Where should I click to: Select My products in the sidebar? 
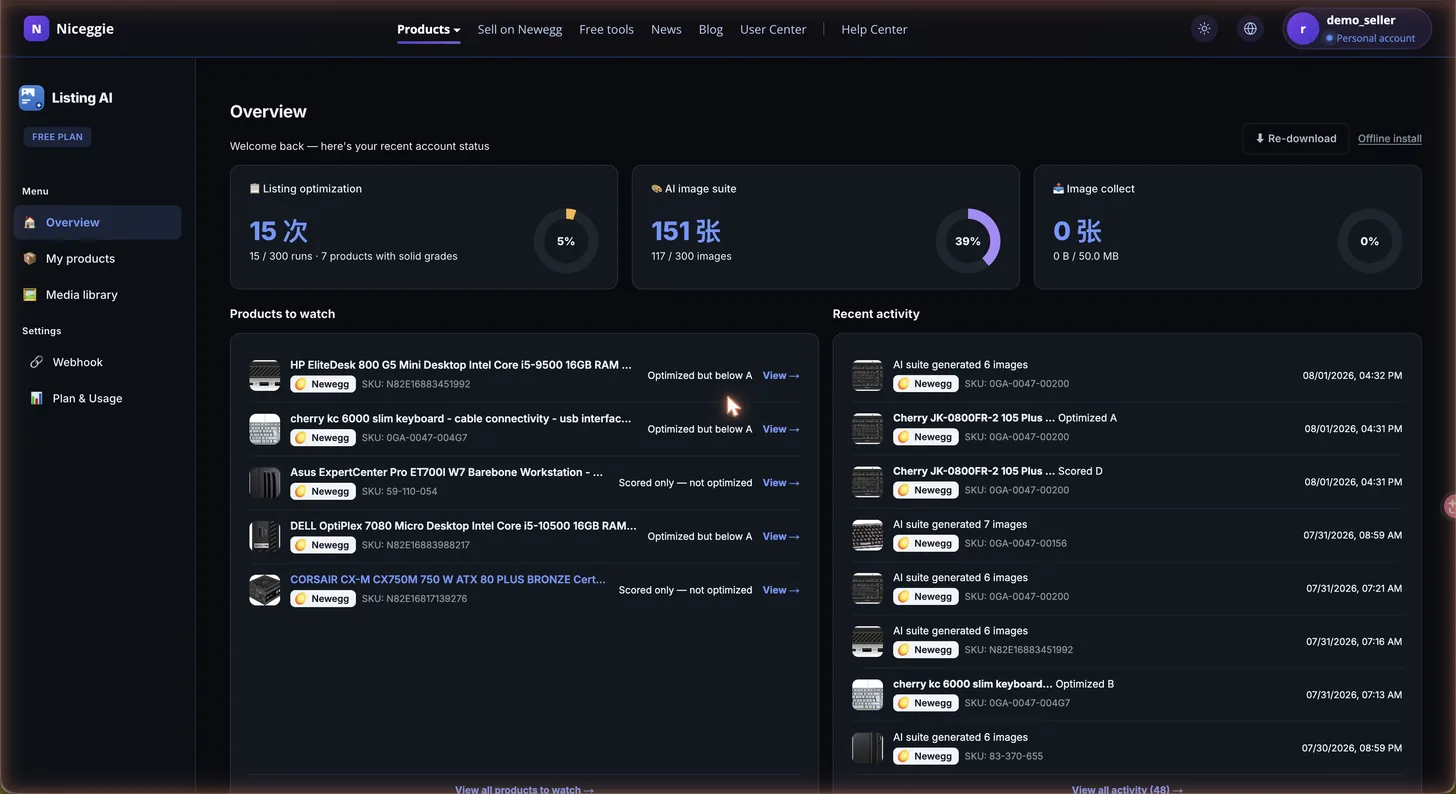tap(97, 259)
